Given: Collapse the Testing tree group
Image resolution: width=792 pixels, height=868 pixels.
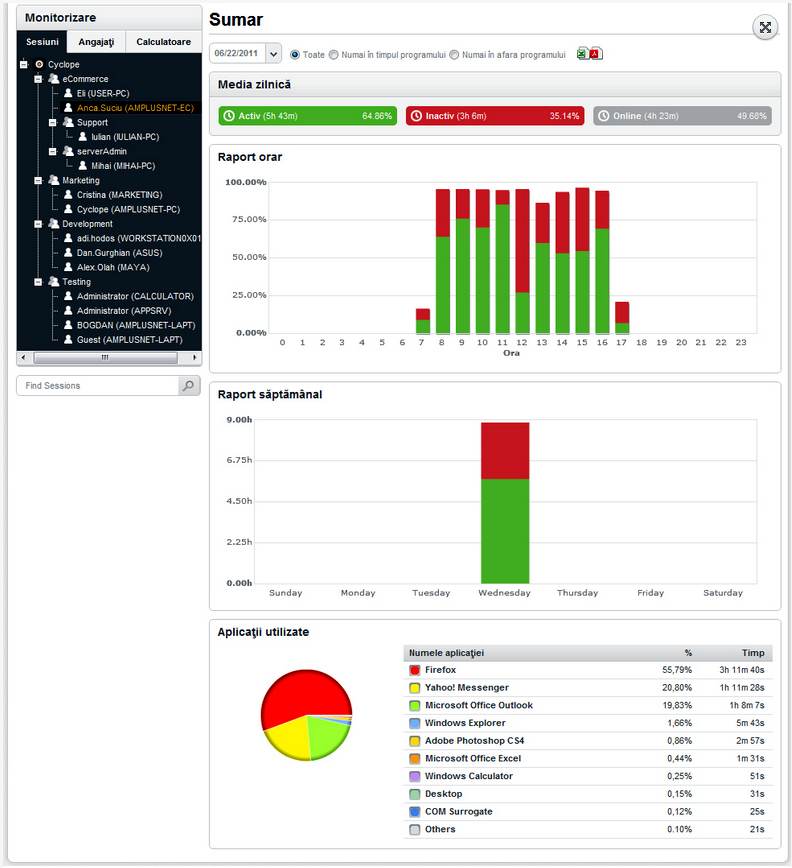Looking at the screenshot, I should pos(38,282).
